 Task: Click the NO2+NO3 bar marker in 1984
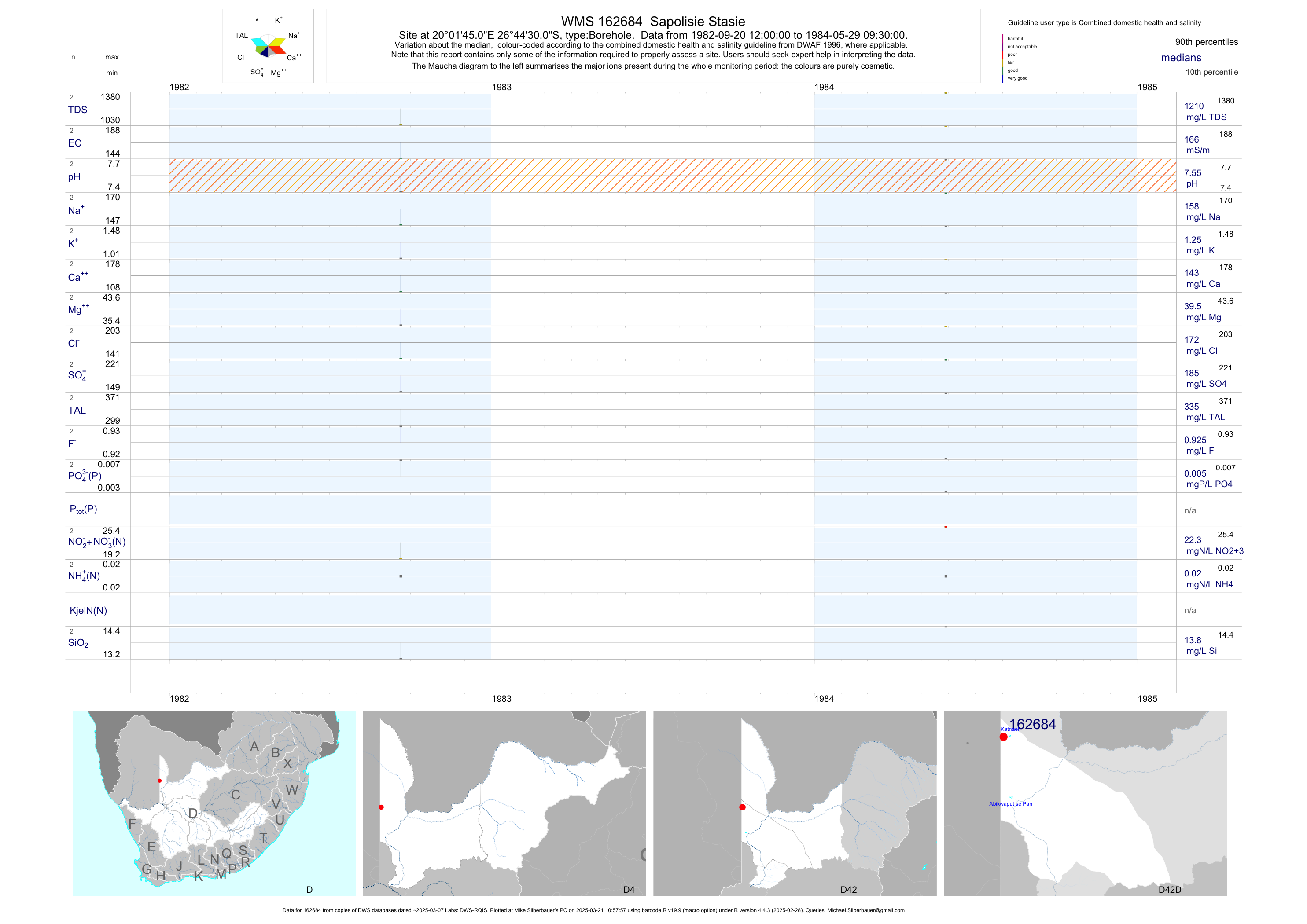[946, 534]
